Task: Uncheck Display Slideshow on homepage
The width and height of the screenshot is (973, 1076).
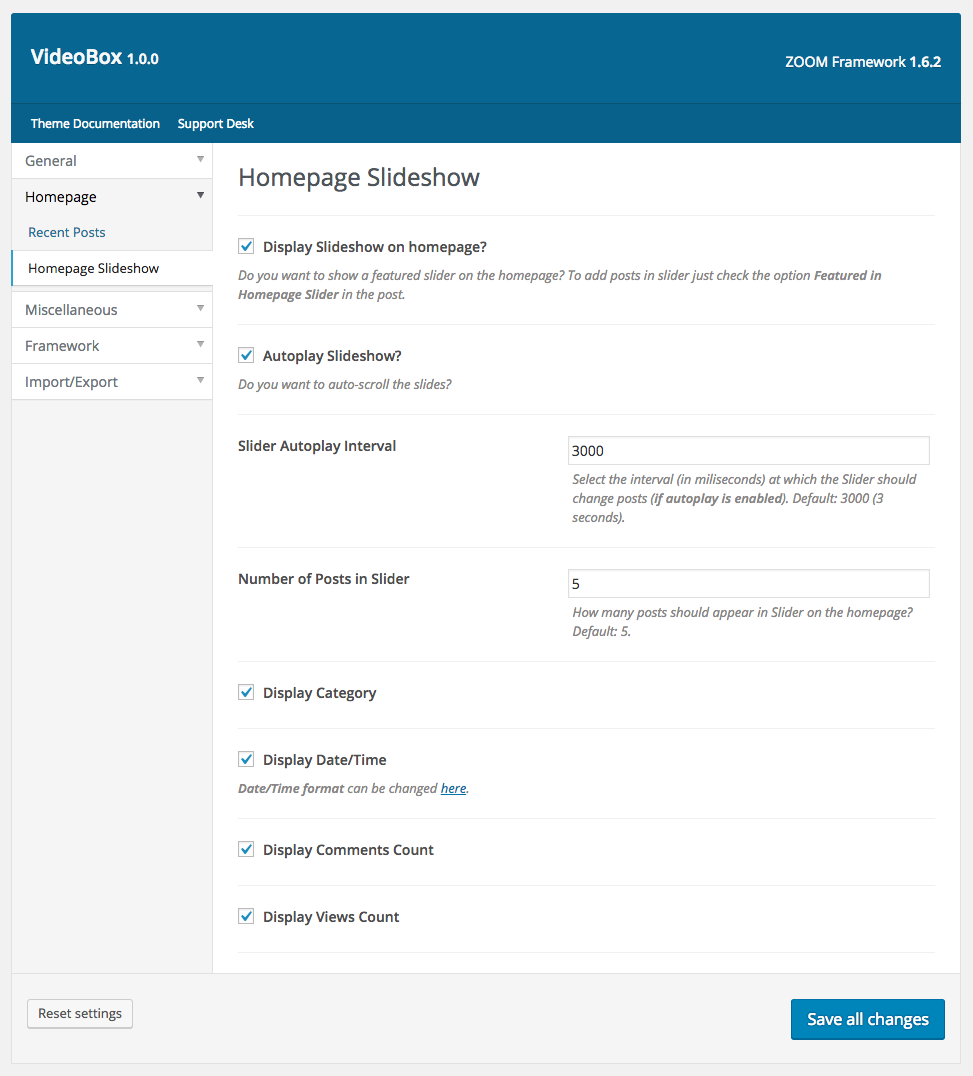Action: (x=246, y=246)
